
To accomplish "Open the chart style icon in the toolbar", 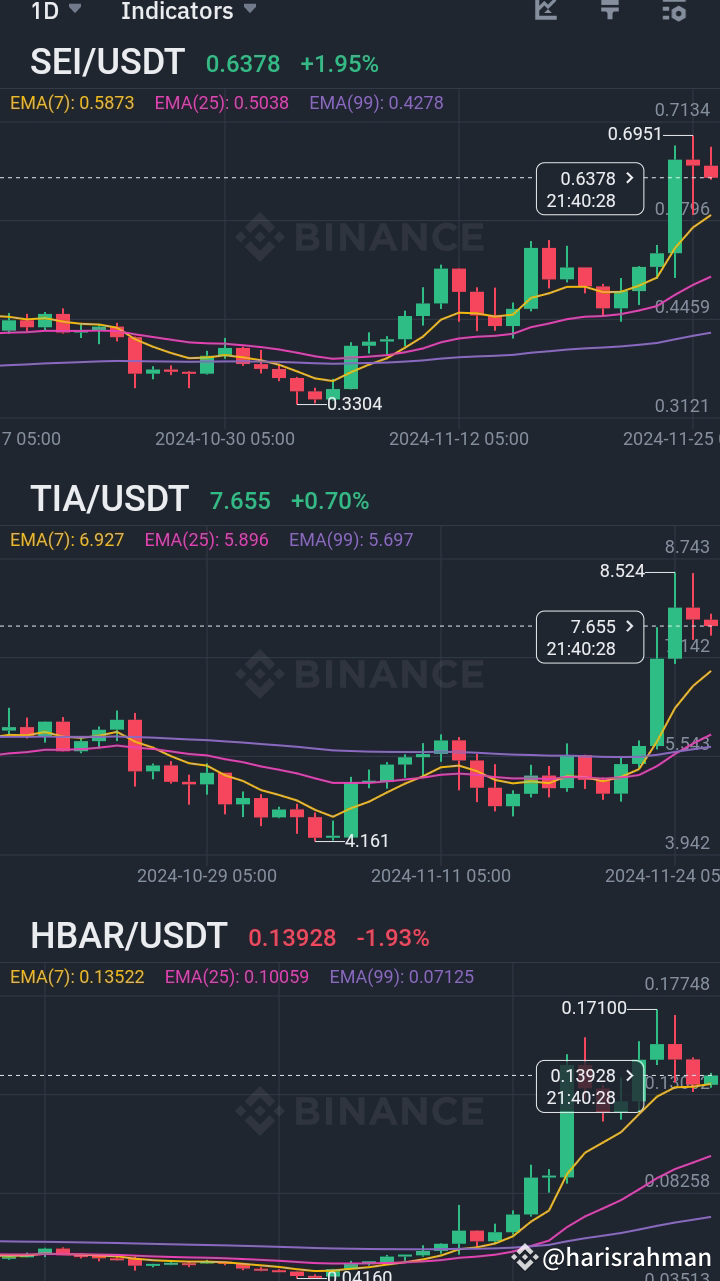I will [545, 13].
